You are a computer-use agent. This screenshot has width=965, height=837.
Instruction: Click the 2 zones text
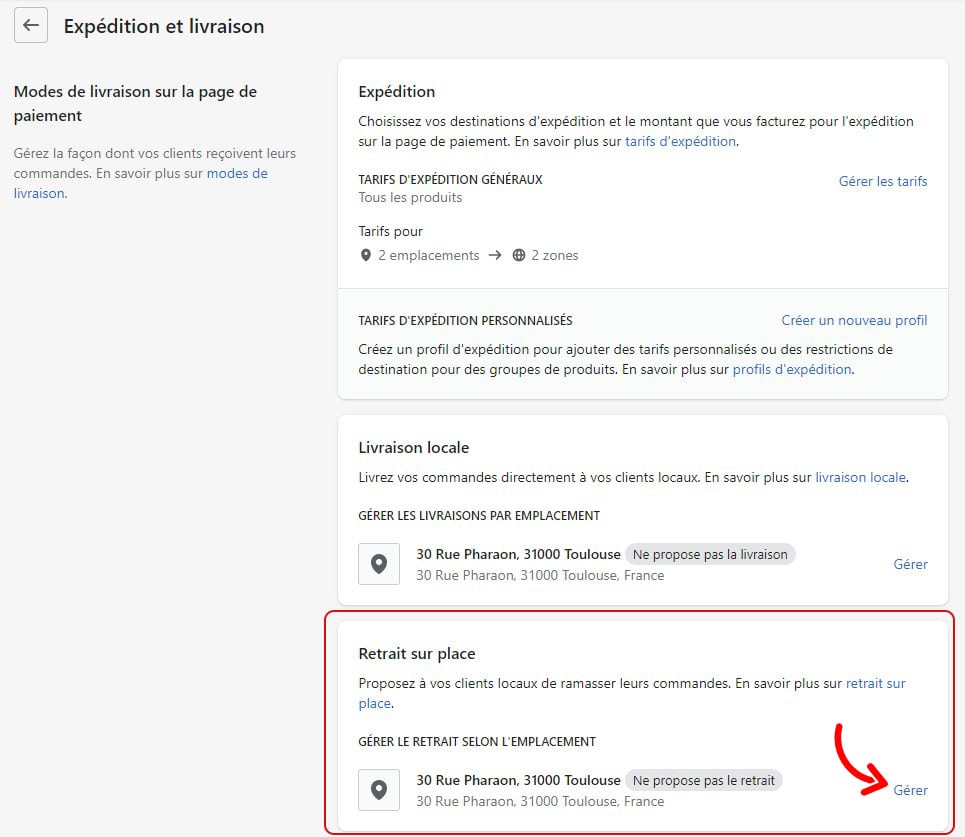coord(554,255)
